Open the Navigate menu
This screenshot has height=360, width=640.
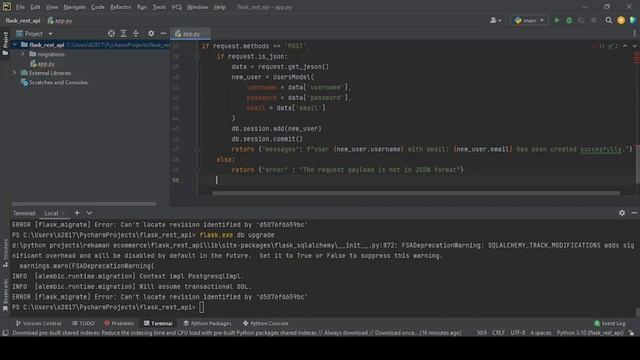click(75, 7)
